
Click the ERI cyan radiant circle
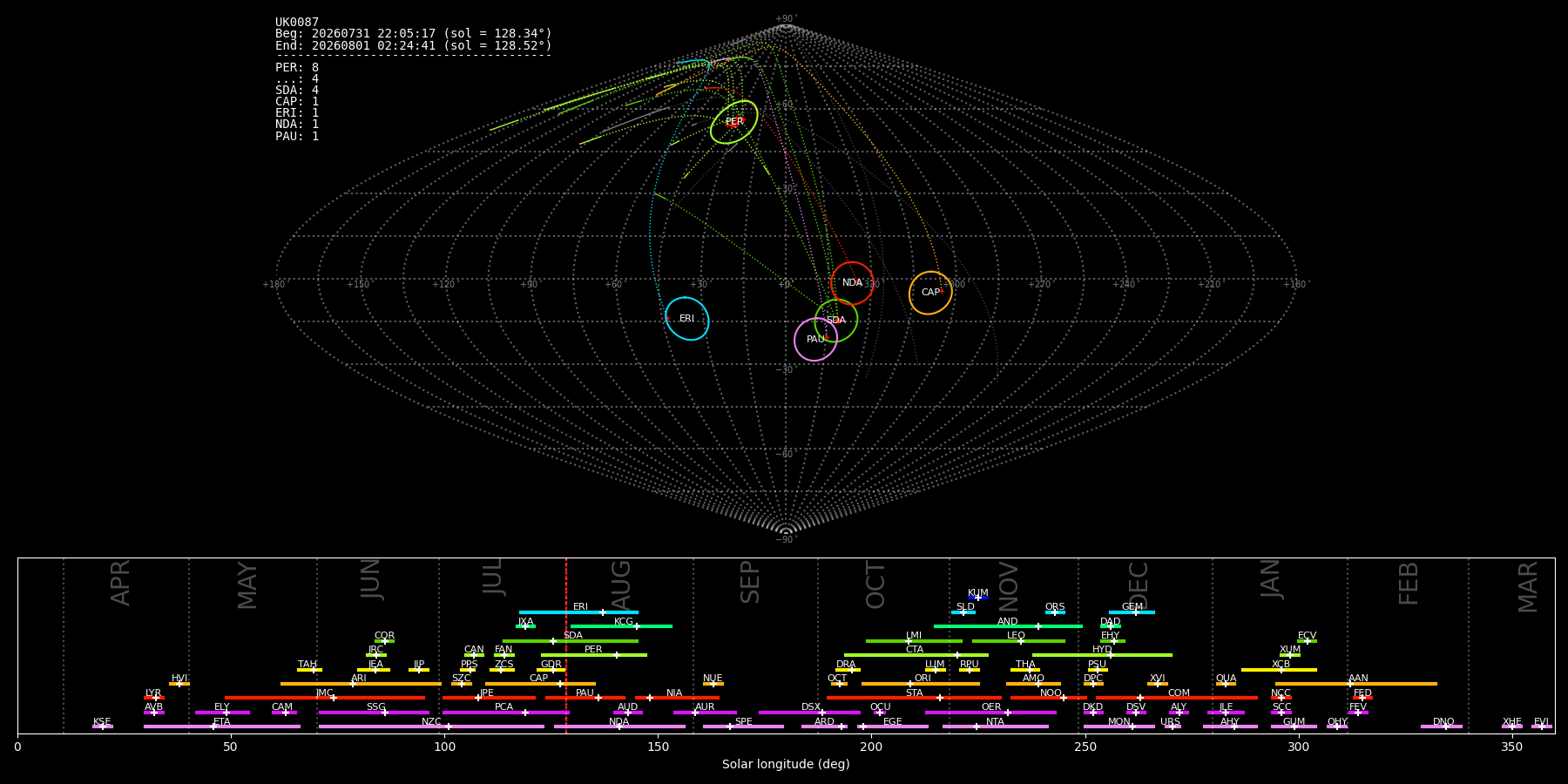(x=687, y=319)
